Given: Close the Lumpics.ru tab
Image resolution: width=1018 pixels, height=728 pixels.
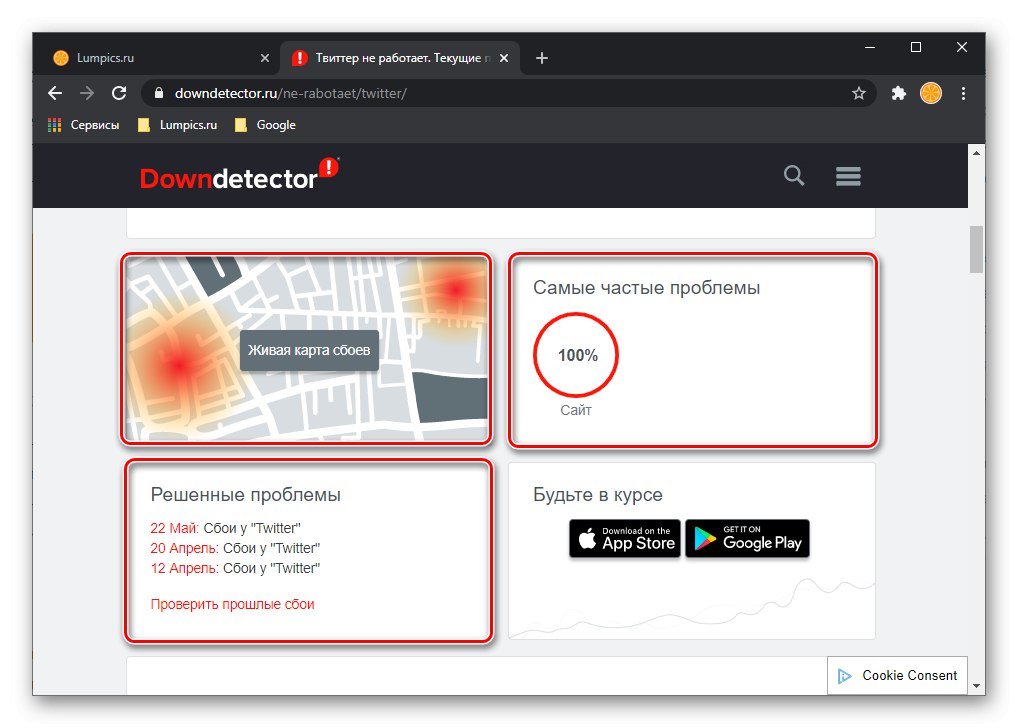Looking at the screenshot, I should pos(265,58).
